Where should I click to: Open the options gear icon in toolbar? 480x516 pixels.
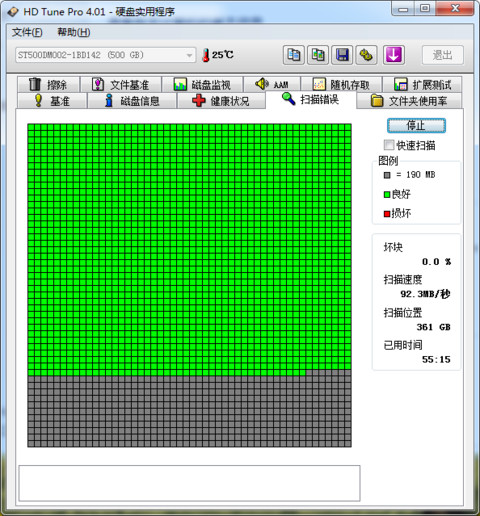pyautogui.click(x=366, y=55)
